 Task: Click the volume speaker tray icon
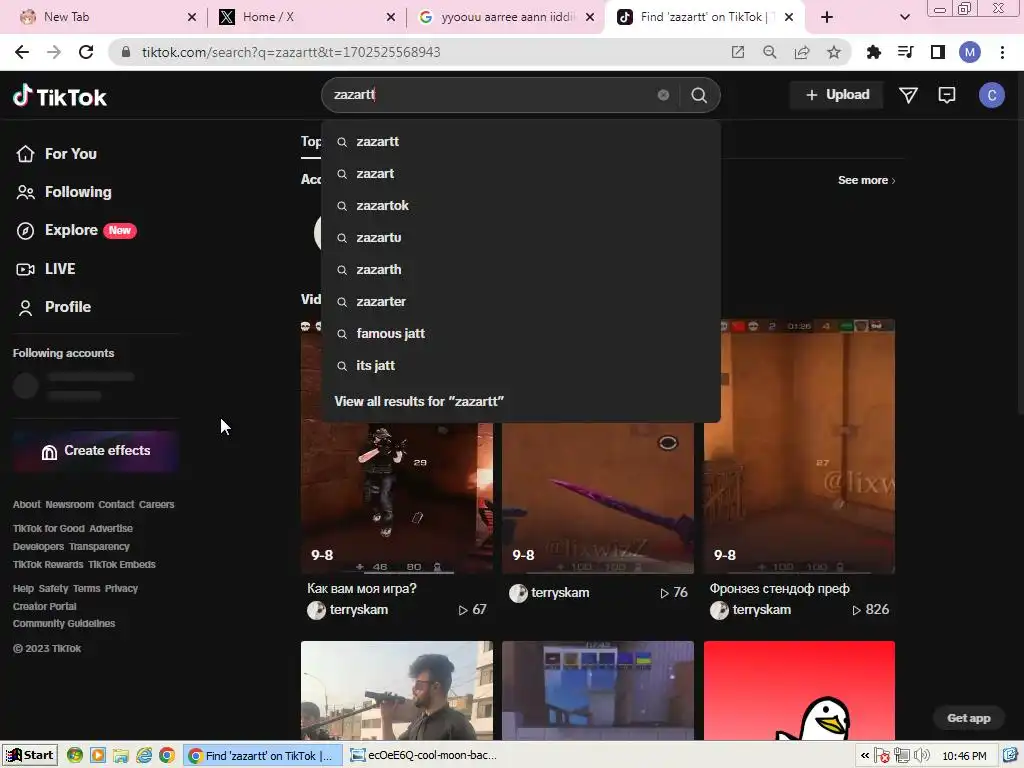coord(921,756)
